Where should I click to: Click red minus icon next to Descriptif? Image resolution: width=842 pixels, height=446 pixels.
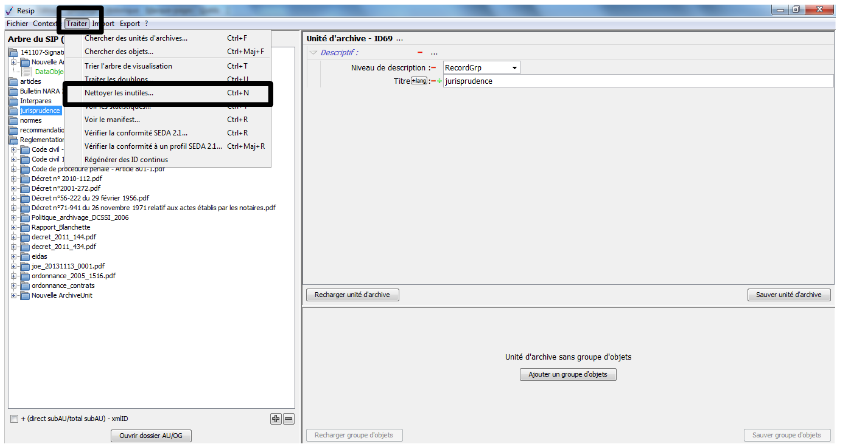[x=420, y=53]
